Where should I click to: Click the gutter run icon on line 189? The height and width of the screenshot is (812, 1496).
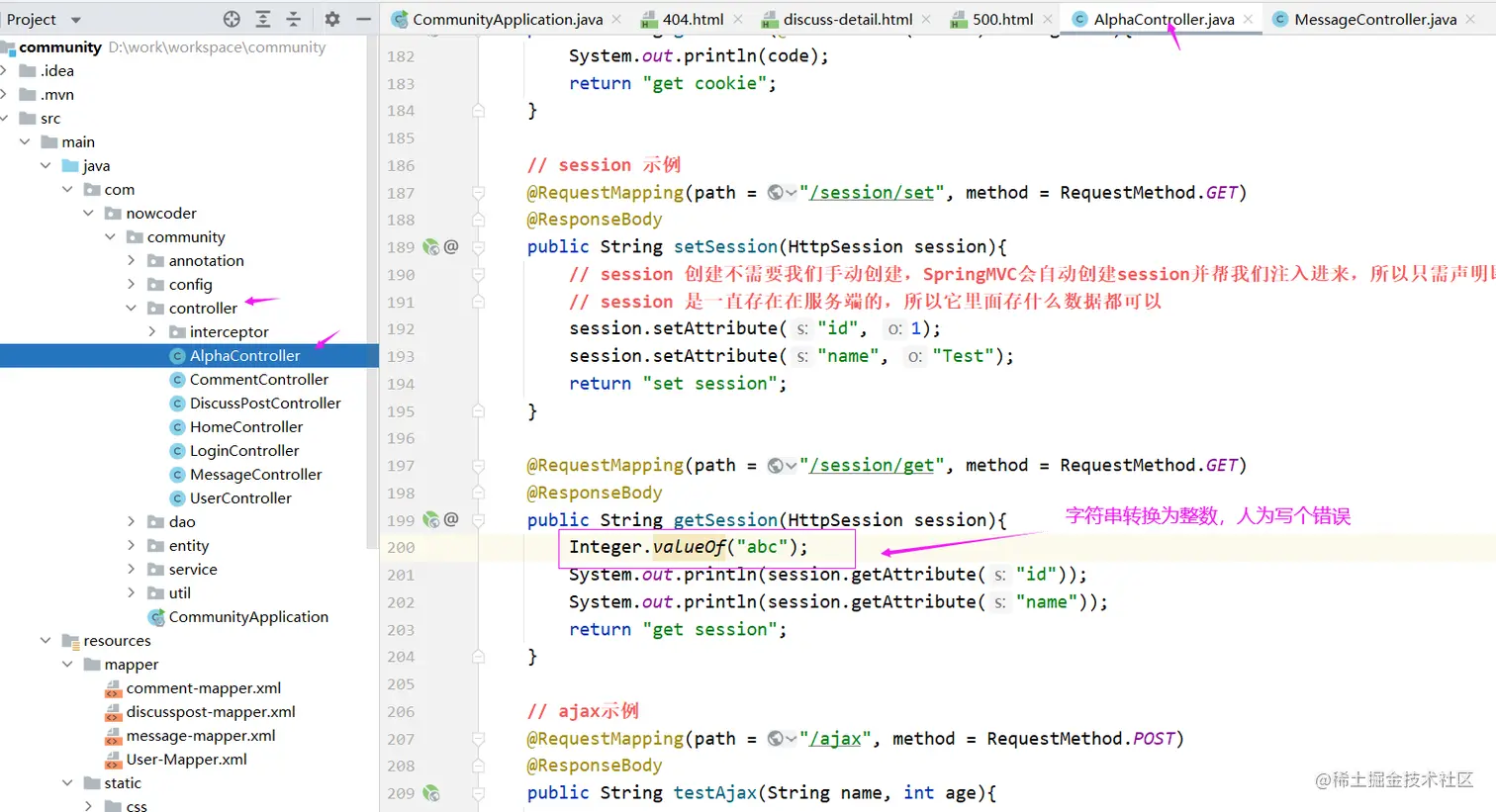[x=430, y=246]
